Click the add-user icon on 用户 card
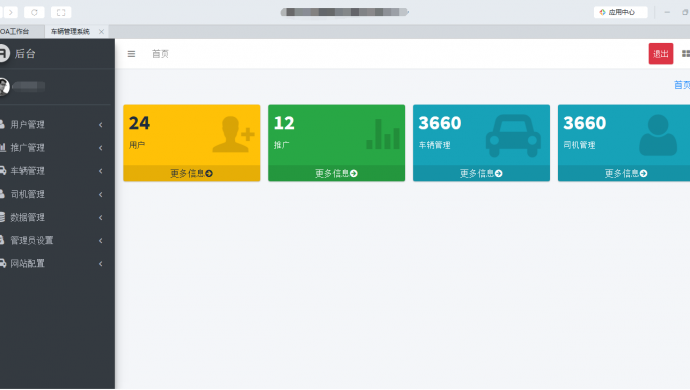The image size is (690, 390). pos(233,134)
